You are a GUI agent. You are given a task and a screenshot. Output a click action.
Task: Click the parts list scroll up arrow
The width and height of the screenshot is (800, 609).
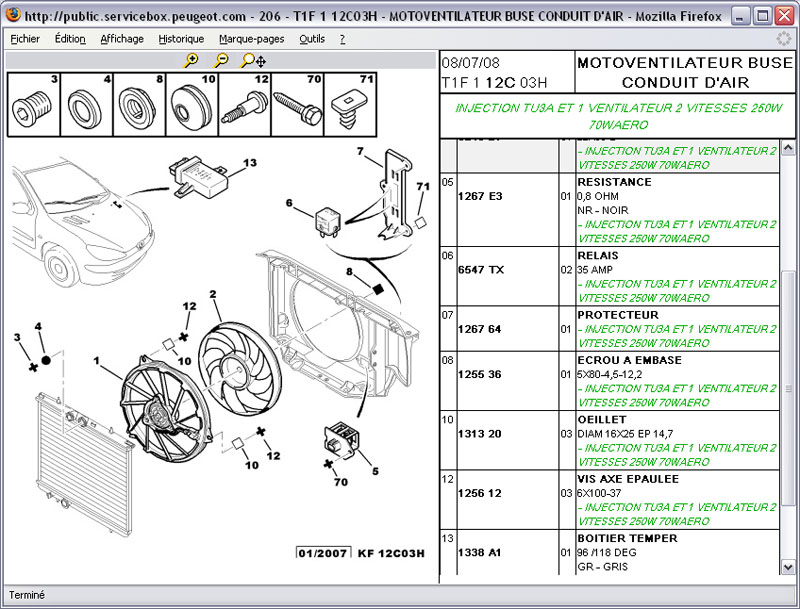(788, 148)
